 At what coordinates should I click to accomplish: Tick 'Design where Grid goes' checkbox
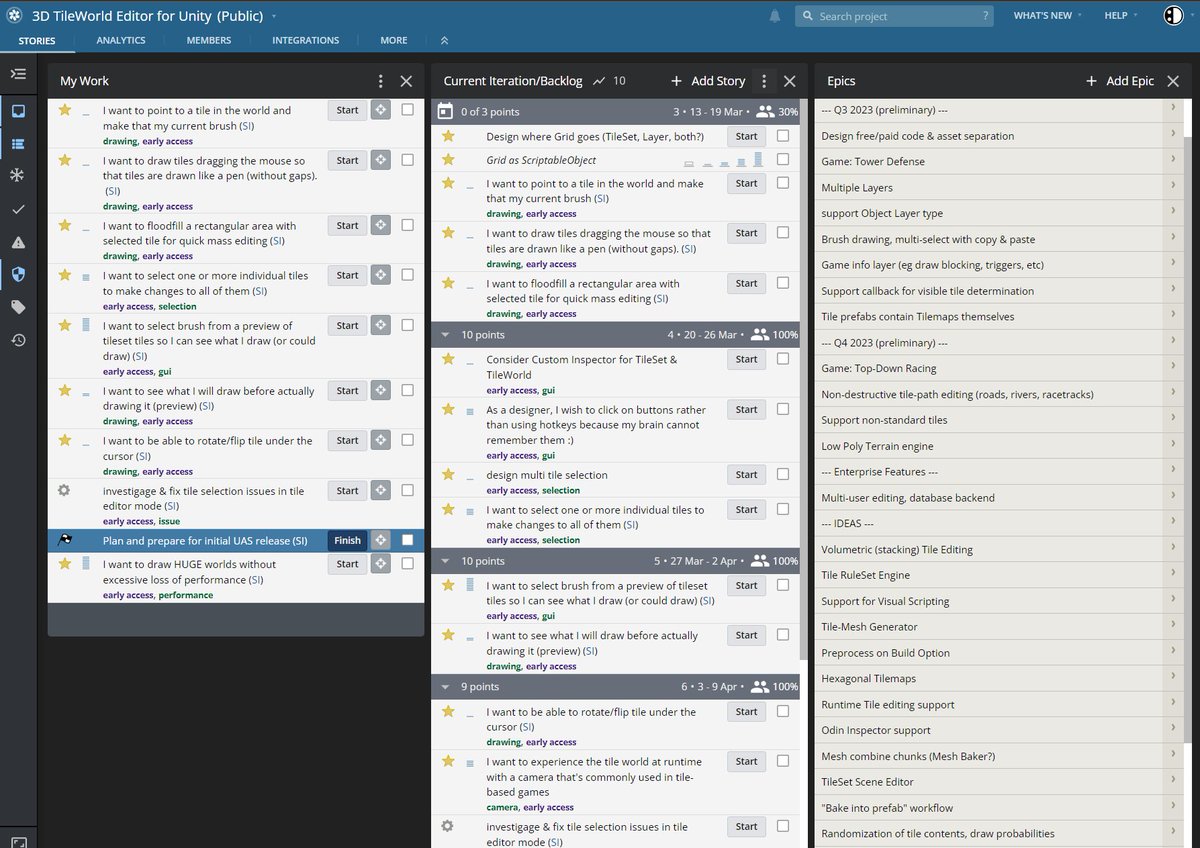[783, 136]
